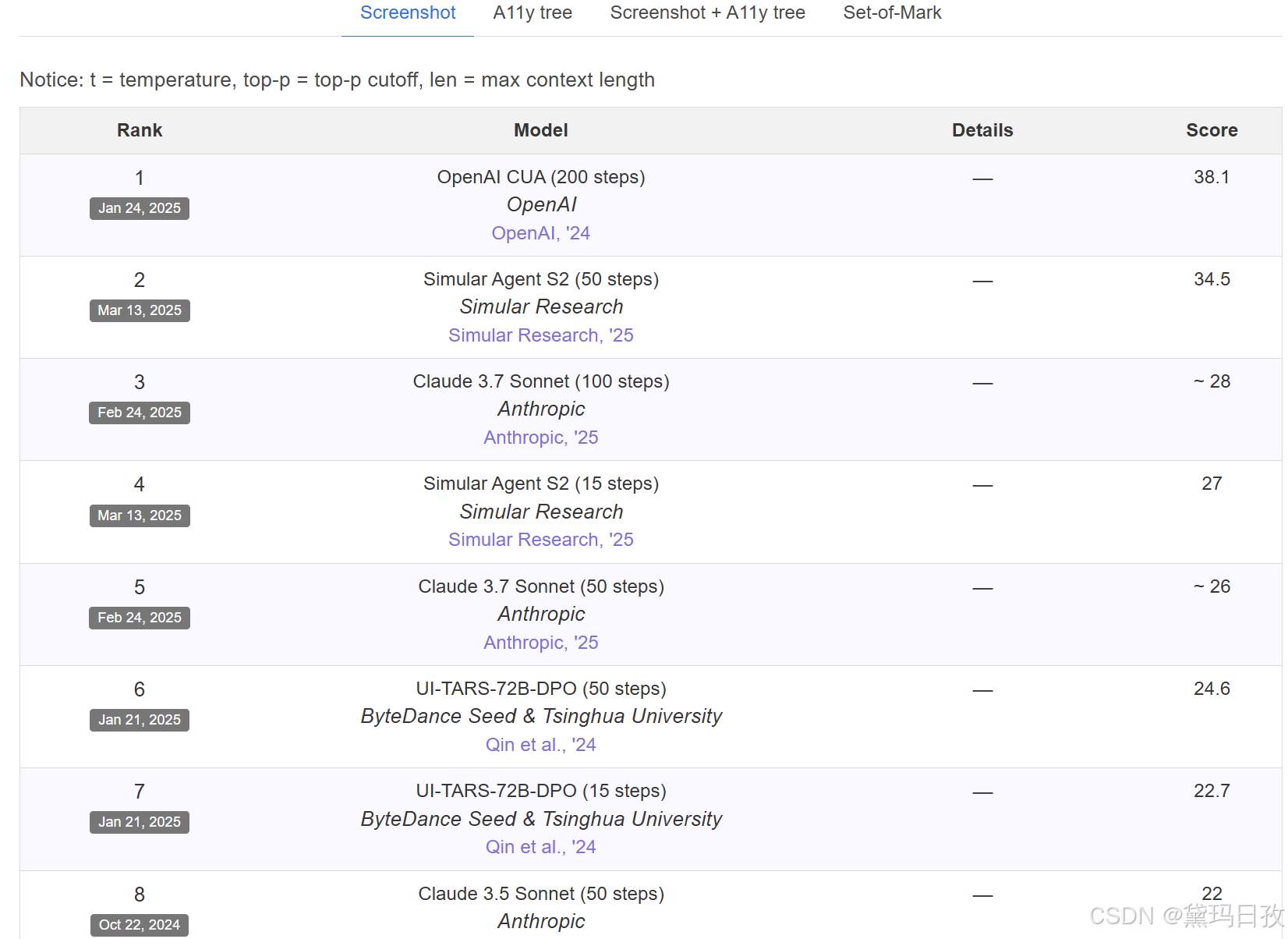The height and width of the screenshot is (939, 1288).
Task: Click the temperature notice text line
Action: pos(337,80)
